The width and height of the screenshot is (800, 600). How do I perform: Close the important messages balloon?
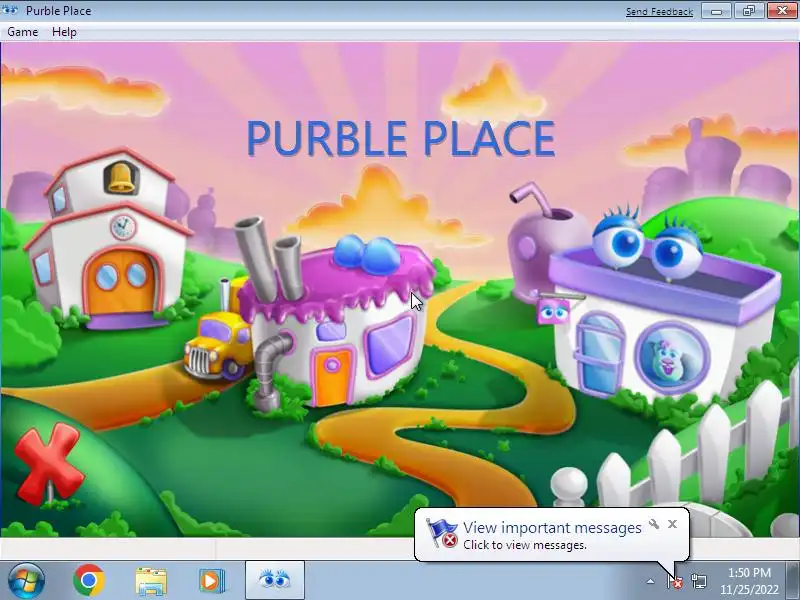672,524
